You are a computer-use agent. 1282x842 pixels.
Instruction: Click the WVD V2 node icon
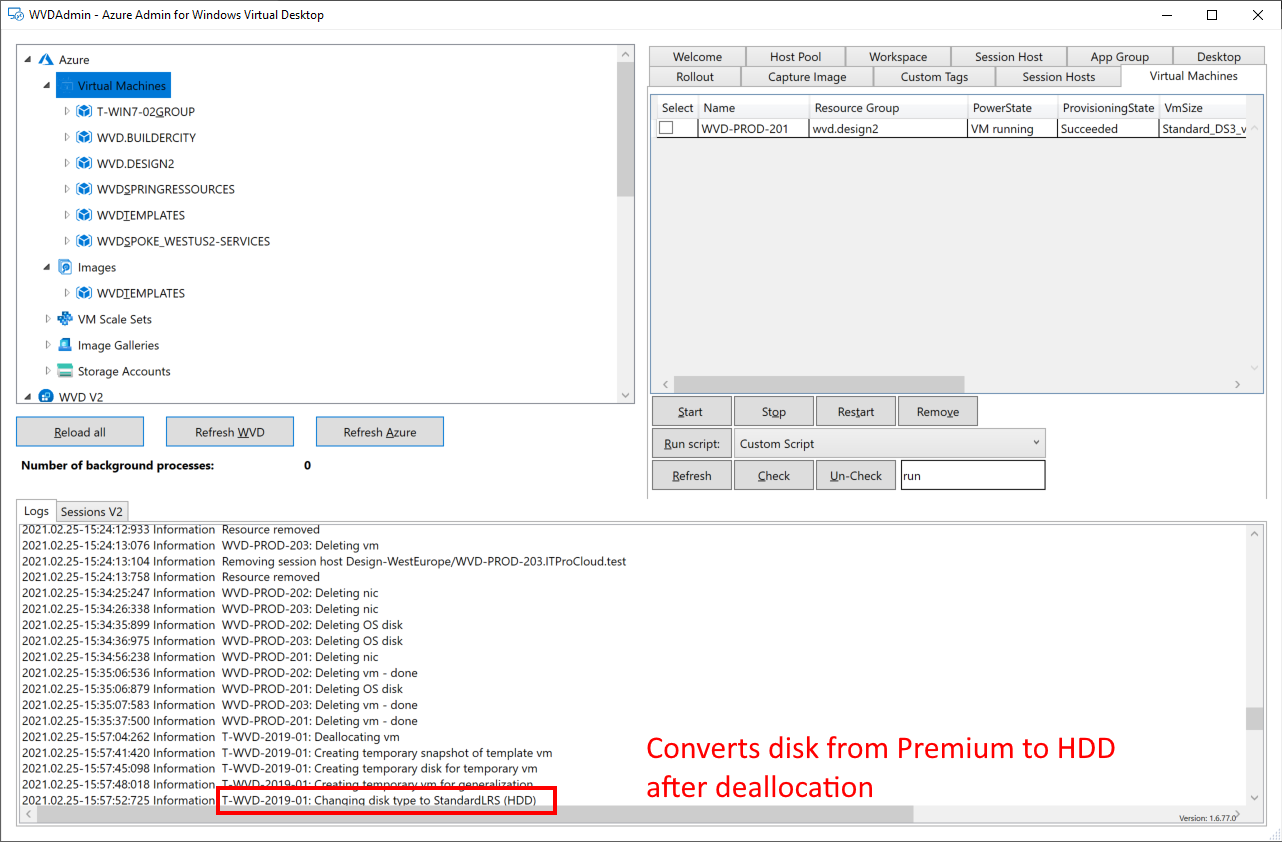[x=46, y=397]
